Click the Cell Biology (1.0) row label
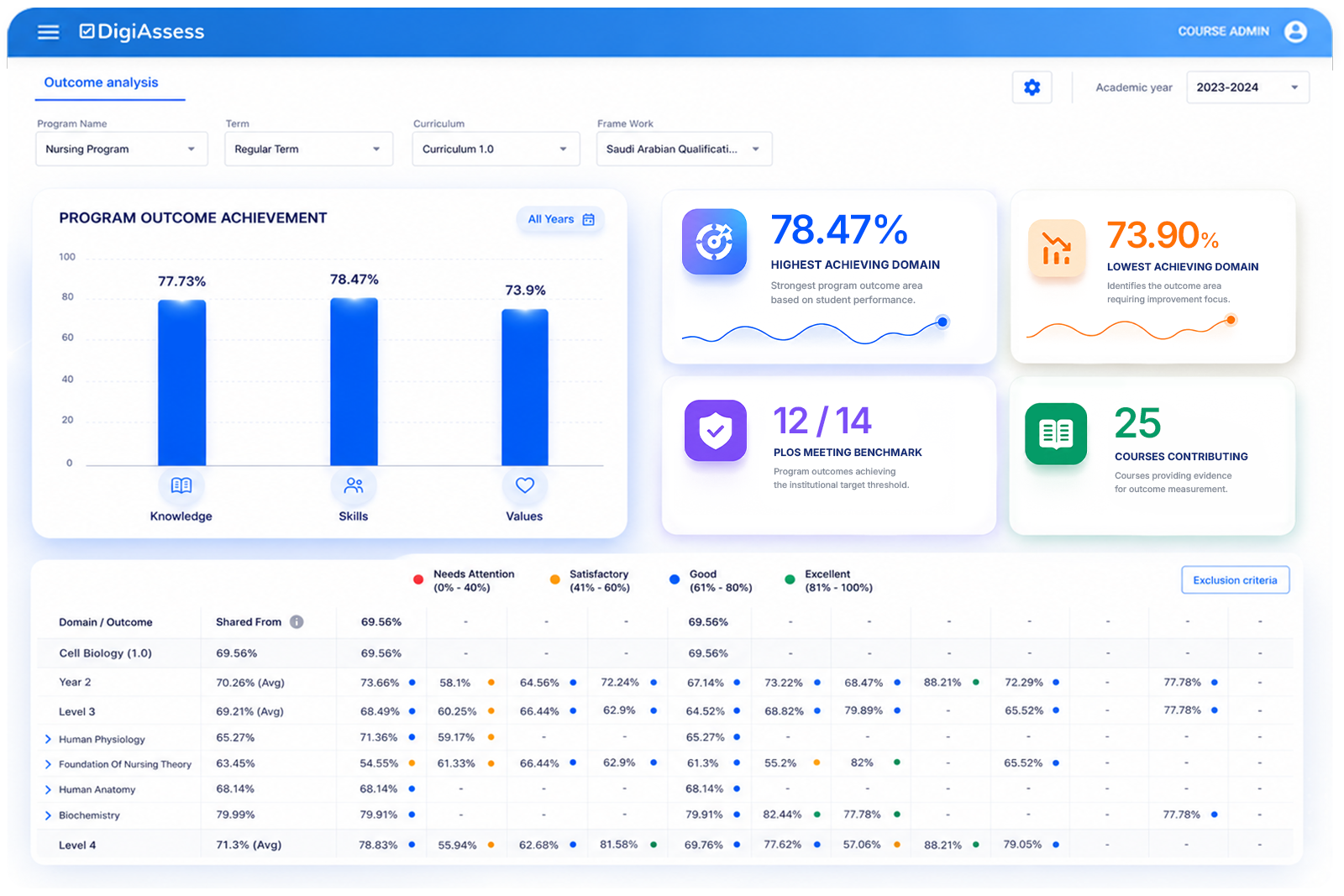 pos(106,653)
